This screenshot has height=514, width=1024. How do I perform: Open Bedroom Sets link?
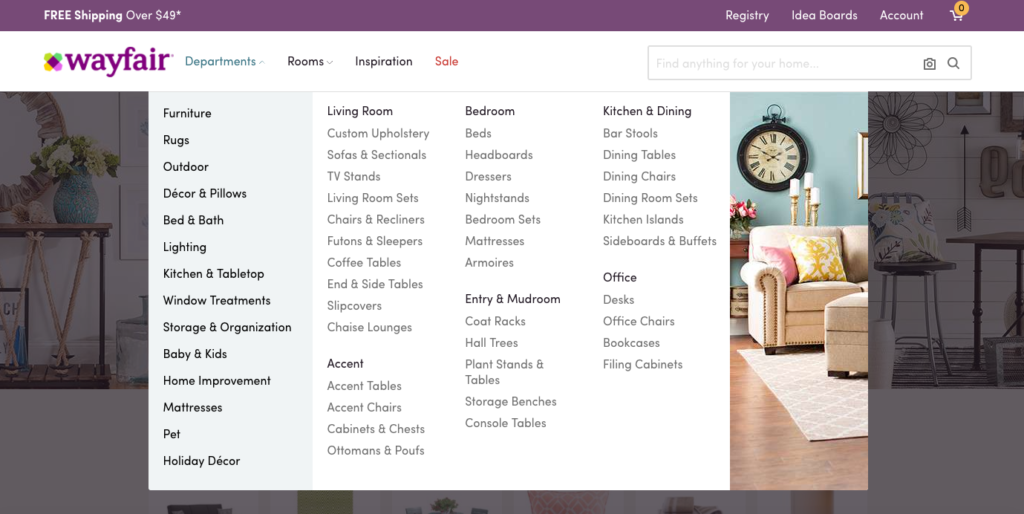click(503, 219)
